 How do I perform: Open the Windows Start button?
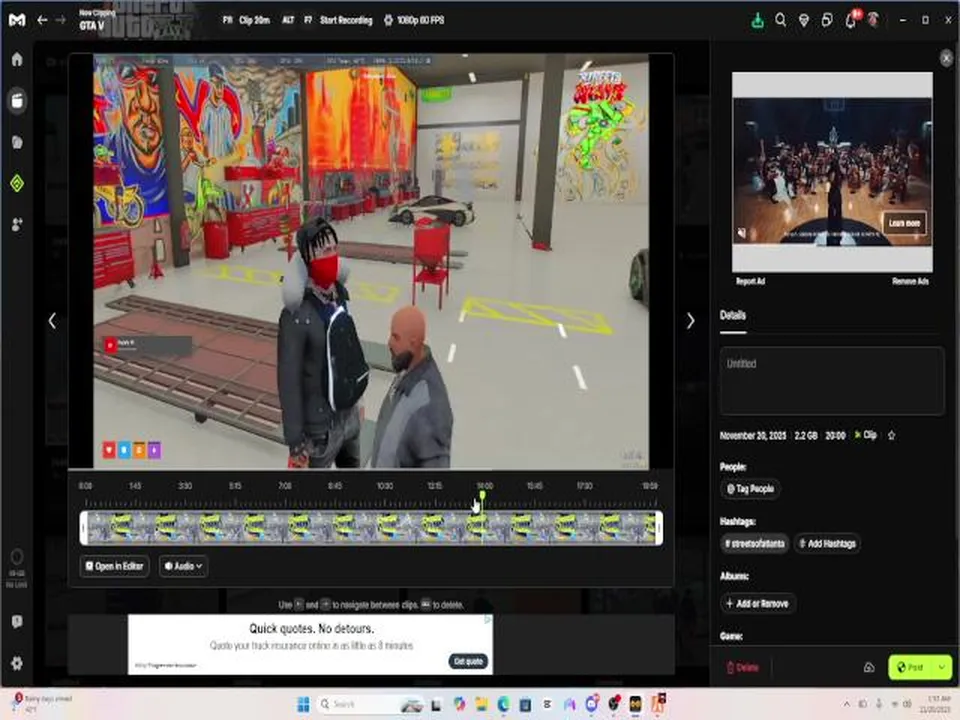pyautogui.click(x=303, y=704)
